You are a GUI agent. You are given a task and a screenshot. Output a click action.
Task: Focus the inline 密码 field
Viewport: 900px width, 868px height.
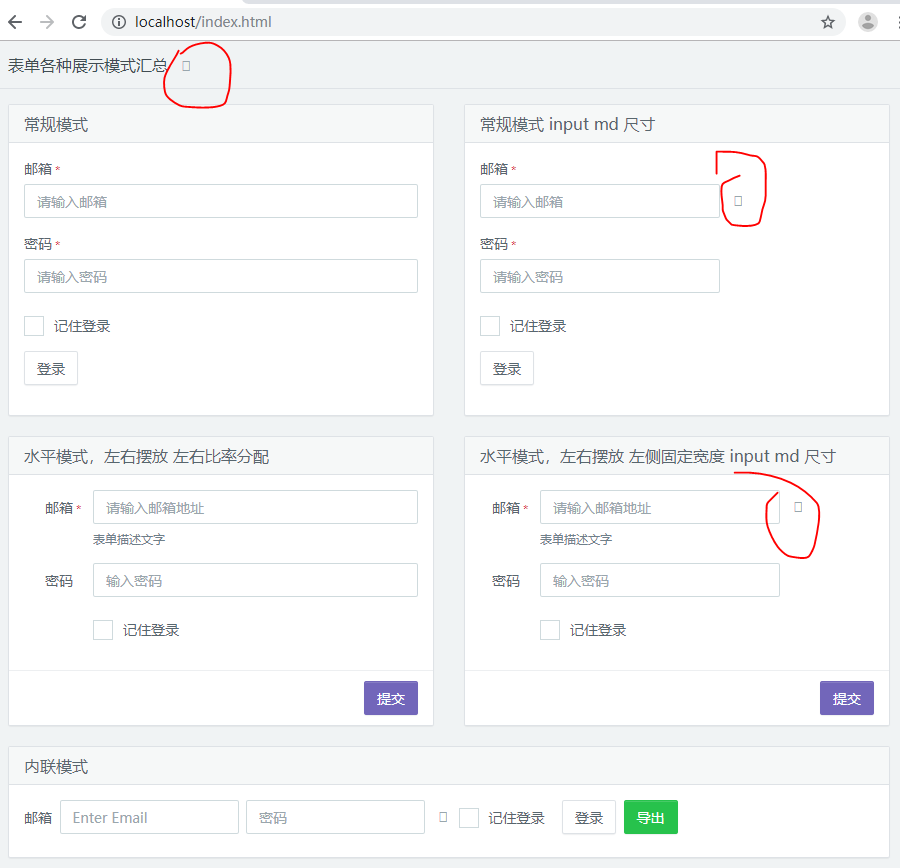(335, 817)
